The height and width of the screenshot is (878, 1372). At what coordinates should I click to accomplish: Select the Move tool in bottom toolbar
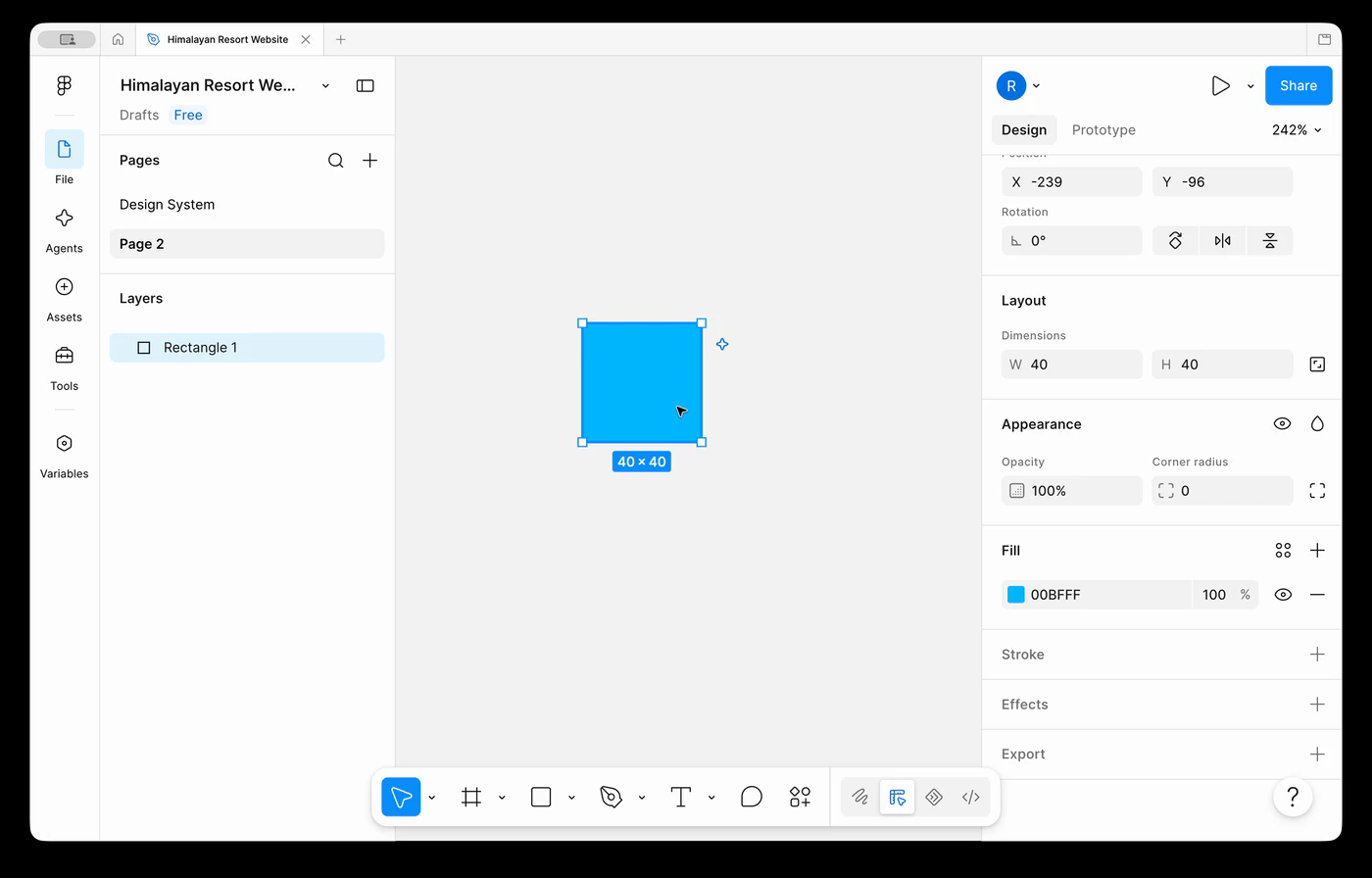point(401,797)
